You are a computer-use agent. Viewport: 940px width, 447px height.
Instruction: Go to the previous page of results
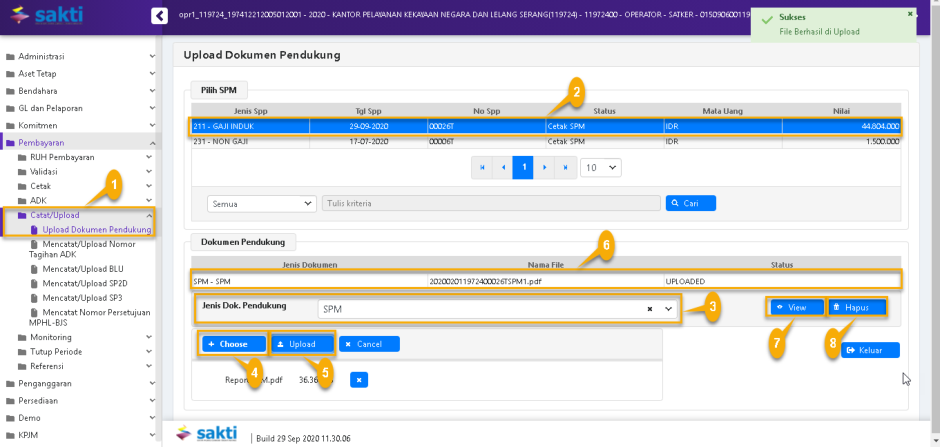tap(503, 168)
